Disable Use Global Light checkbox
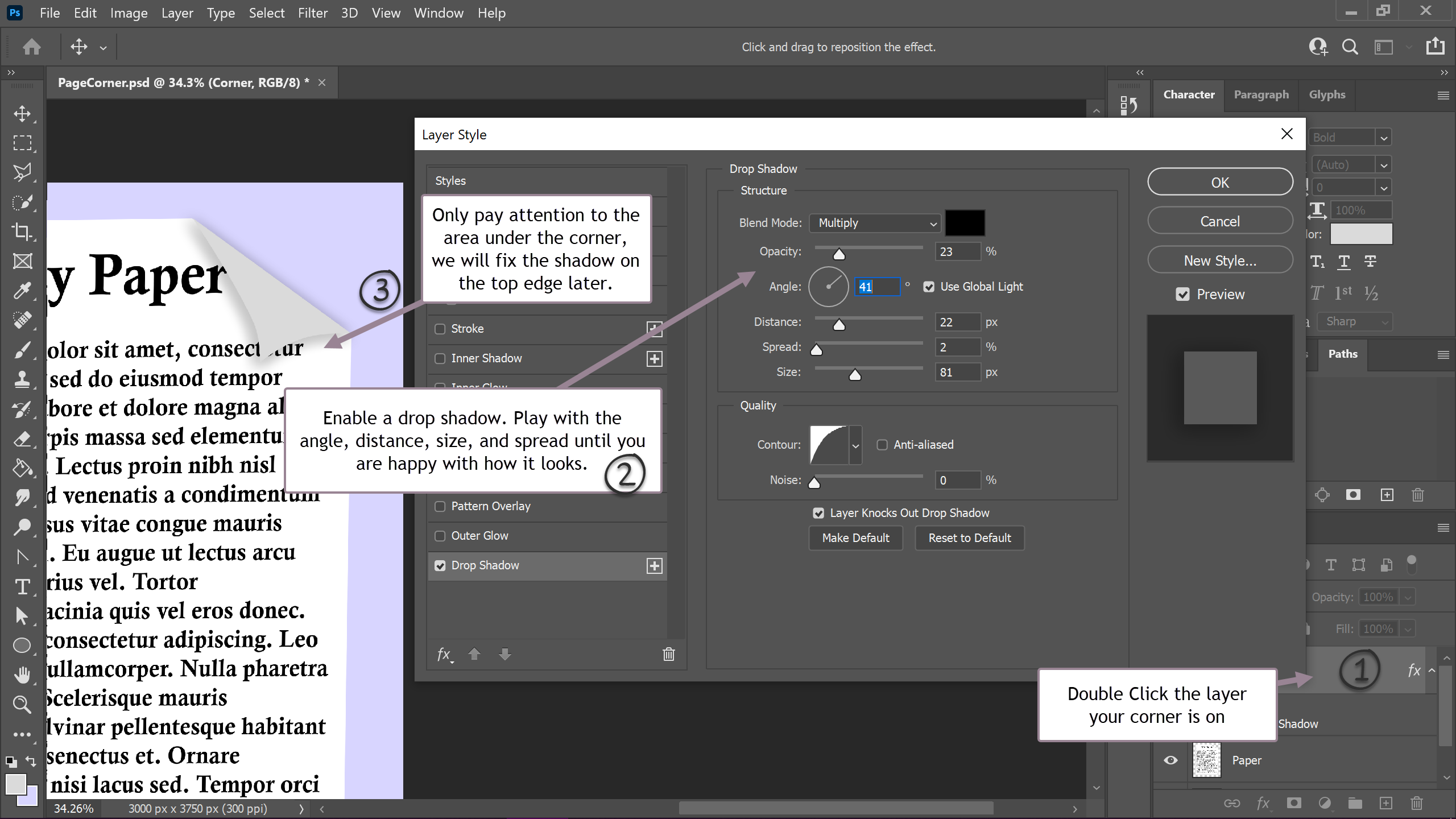The height and width of the screenshot is (819, 1456). [929, 287]
